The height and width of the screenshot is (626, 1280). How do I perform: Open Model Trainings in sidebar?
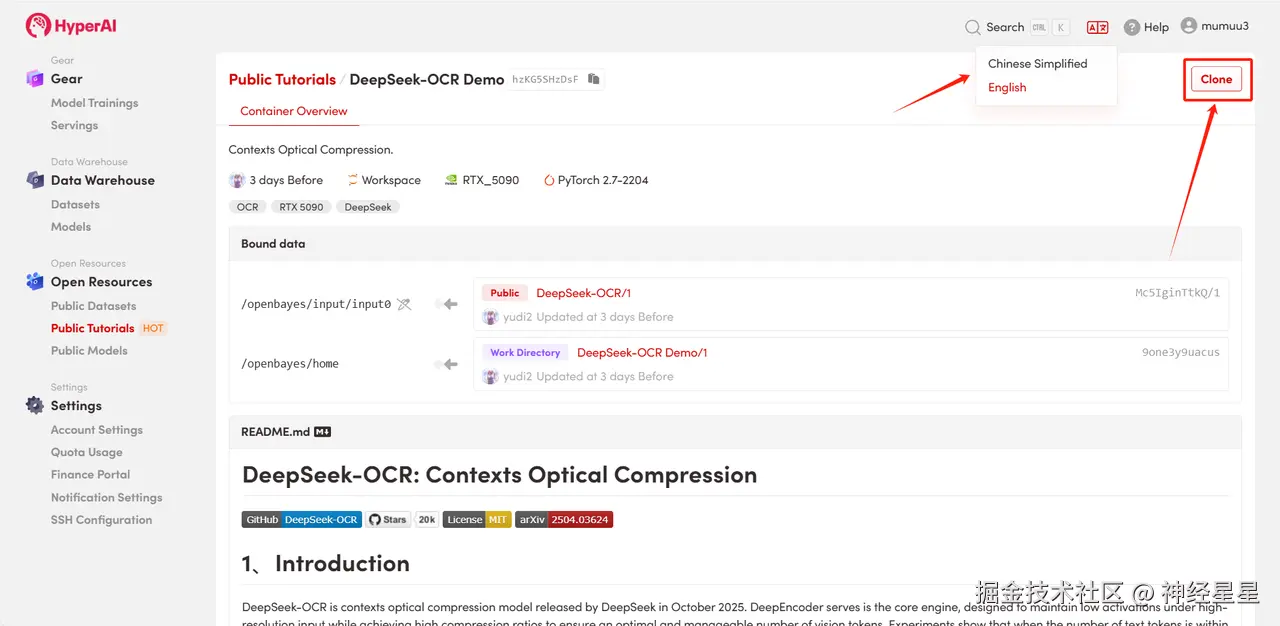94,103
